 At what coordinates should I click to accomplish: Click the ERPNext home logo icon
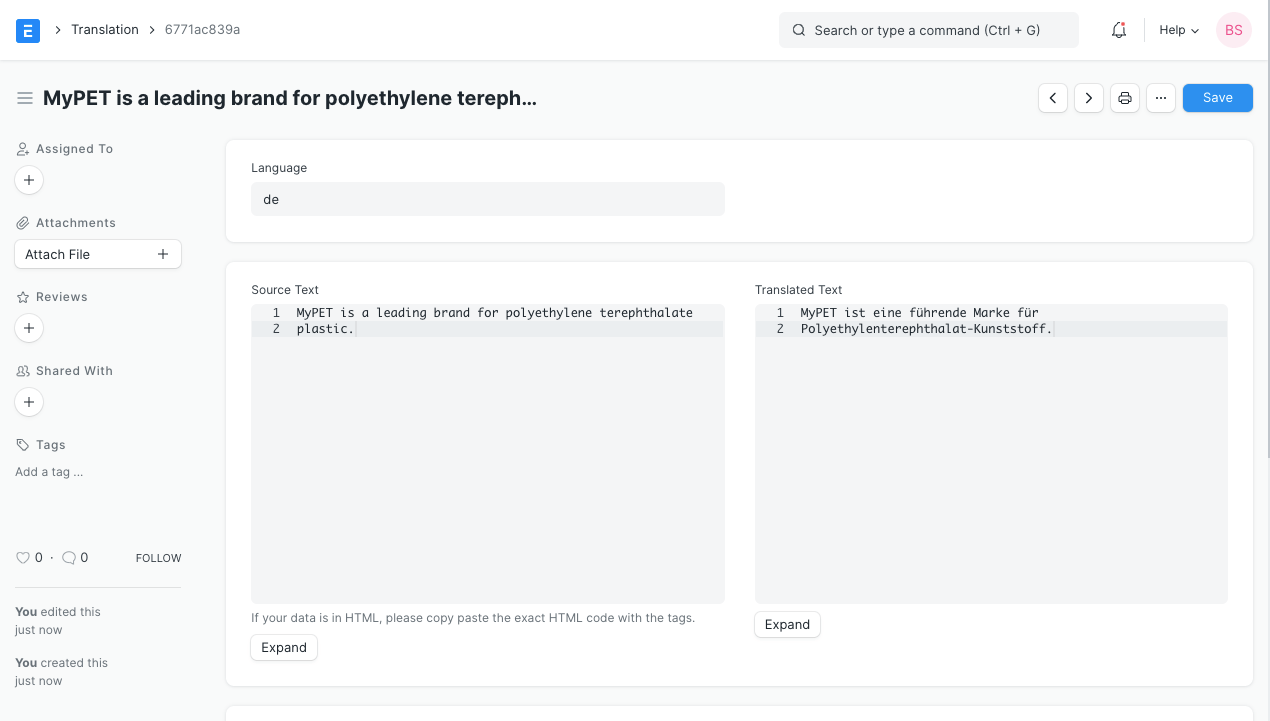click(28, 30)
